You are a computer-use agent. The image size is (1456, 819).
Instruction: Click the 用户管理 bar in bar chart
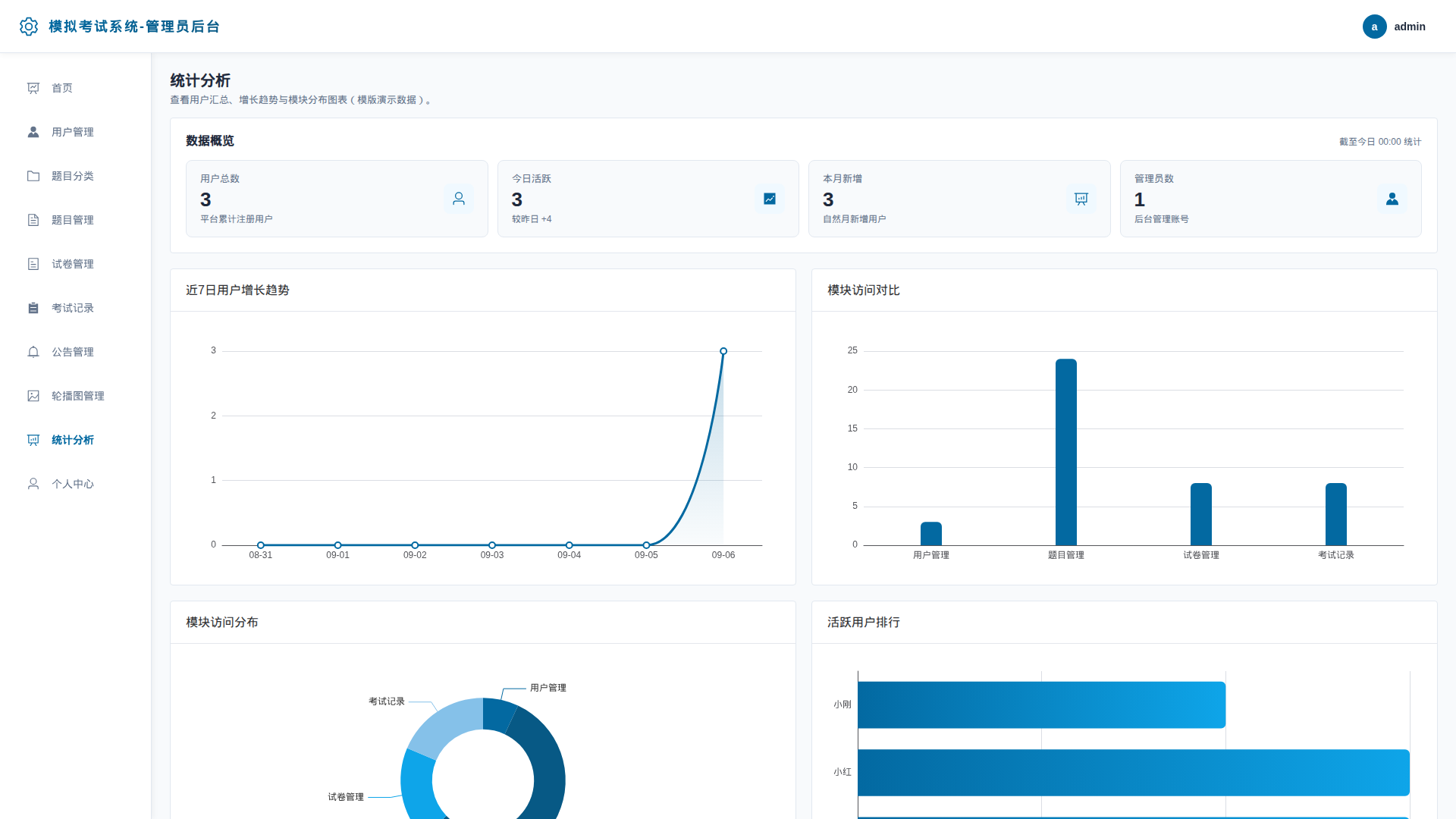click(x=931, y=534)
